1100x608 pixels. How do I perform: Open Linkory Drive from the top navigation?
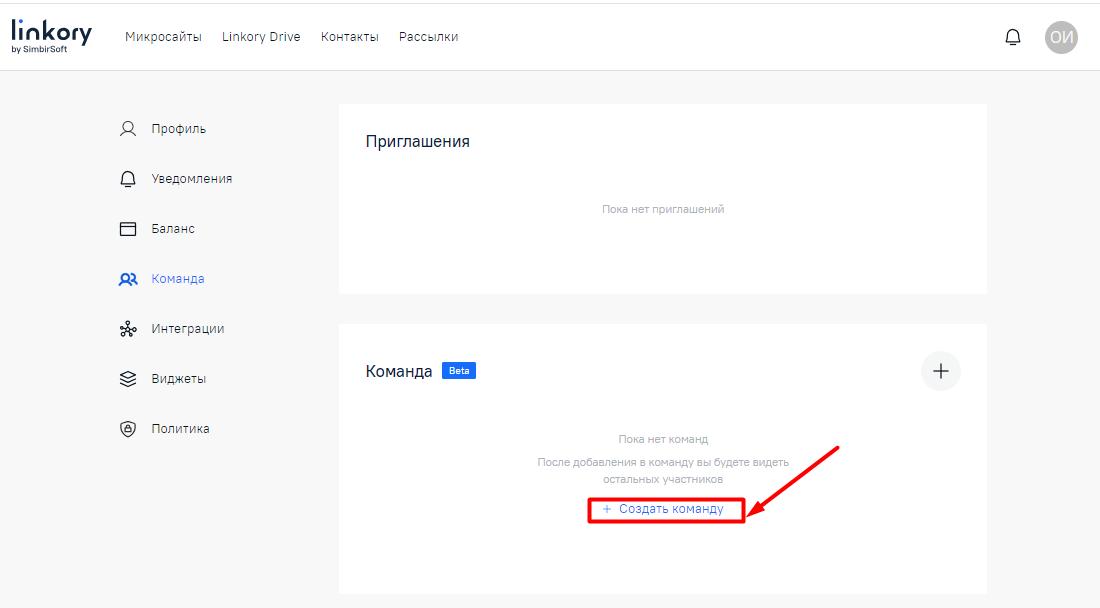[x=260, y=36]
